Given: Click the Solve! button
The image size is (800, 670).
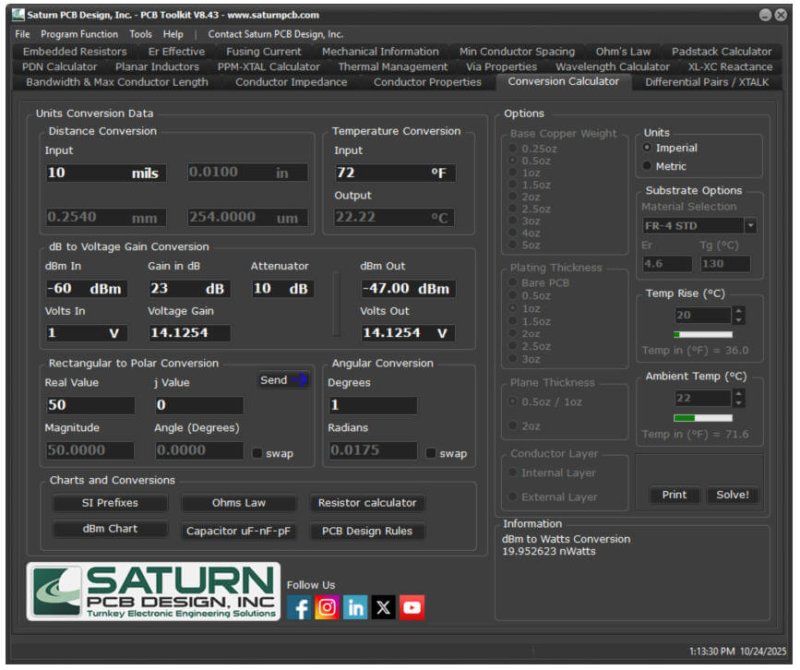Looking at the screenshot, I should [732, 494].
